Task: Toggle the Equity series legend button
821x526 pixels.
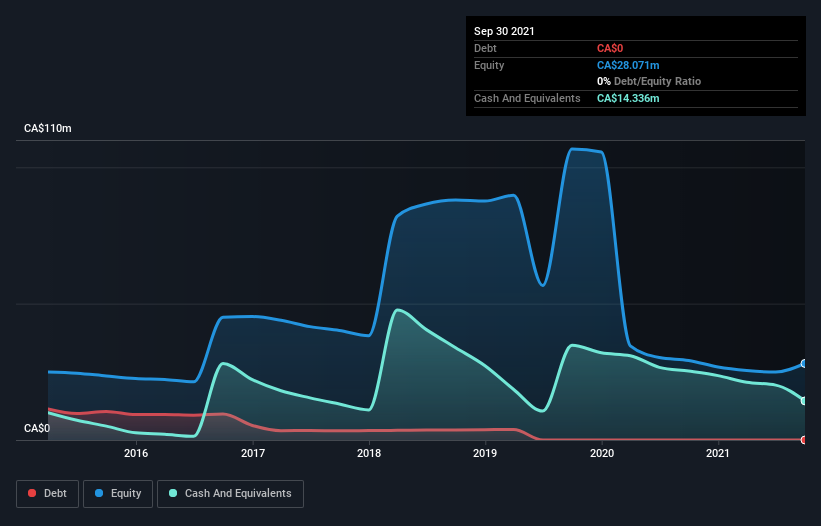Action: click(x=118, y=494)
